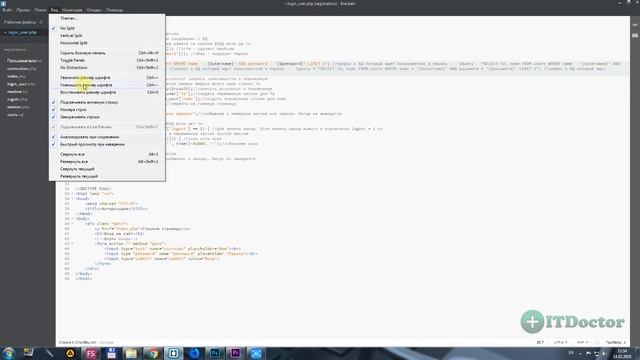Image resolution: width=640 pixels, height=360 pixels.
Task: Open the Help menu in menu bar
Action: [114, 10]
